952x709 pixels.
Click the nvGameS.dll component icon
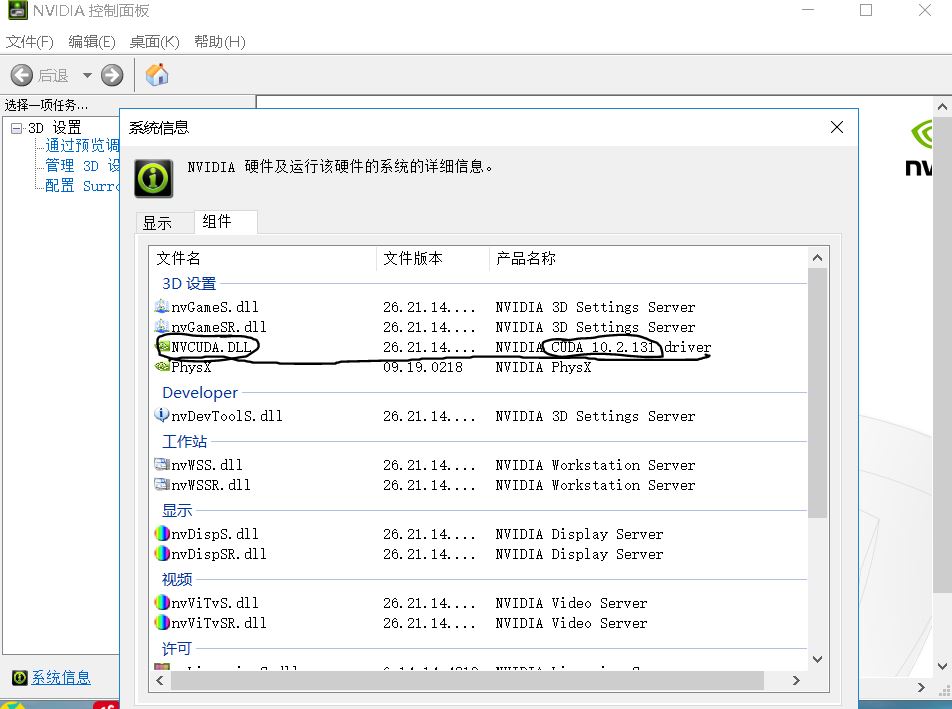(x=162, y=307)
